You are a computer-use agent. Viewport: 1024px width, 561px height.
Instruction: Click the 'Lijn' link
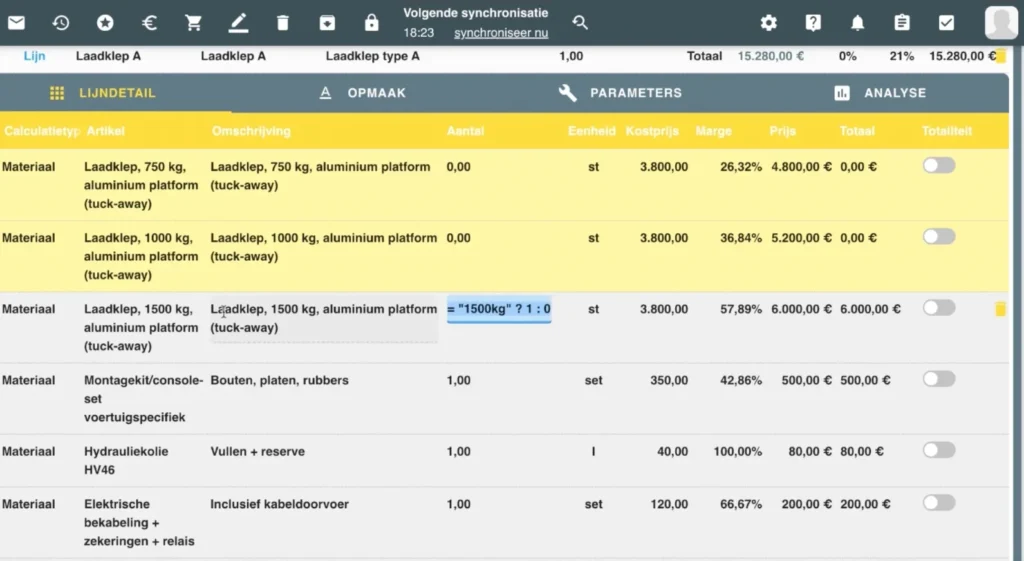(x=35, y=56)
